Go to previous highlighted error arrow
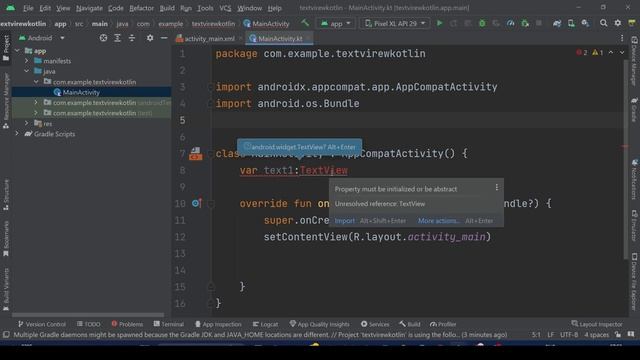640x360 pixels. click(x=611, y=53)
